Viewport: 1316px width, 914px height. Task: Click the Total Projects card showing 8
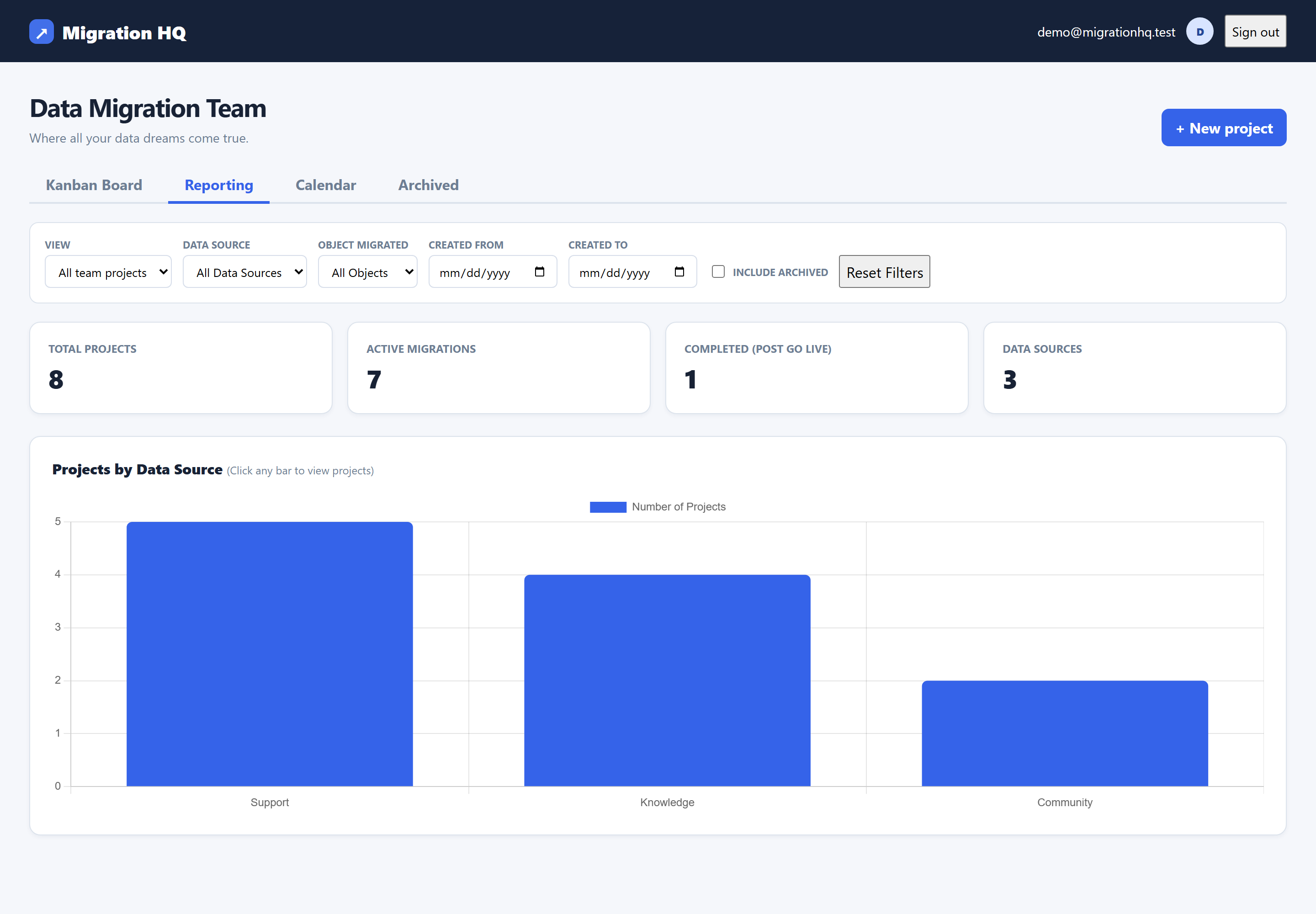click(x=181, y=368)
